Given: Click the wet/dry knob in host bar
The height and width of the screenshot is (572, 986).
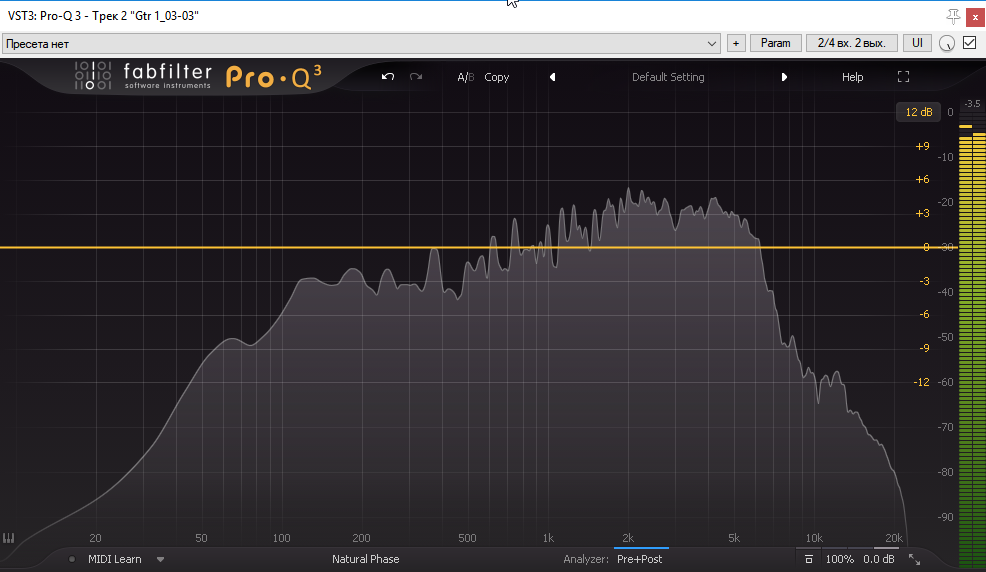Looking at the screenshot, I should 946,43.
